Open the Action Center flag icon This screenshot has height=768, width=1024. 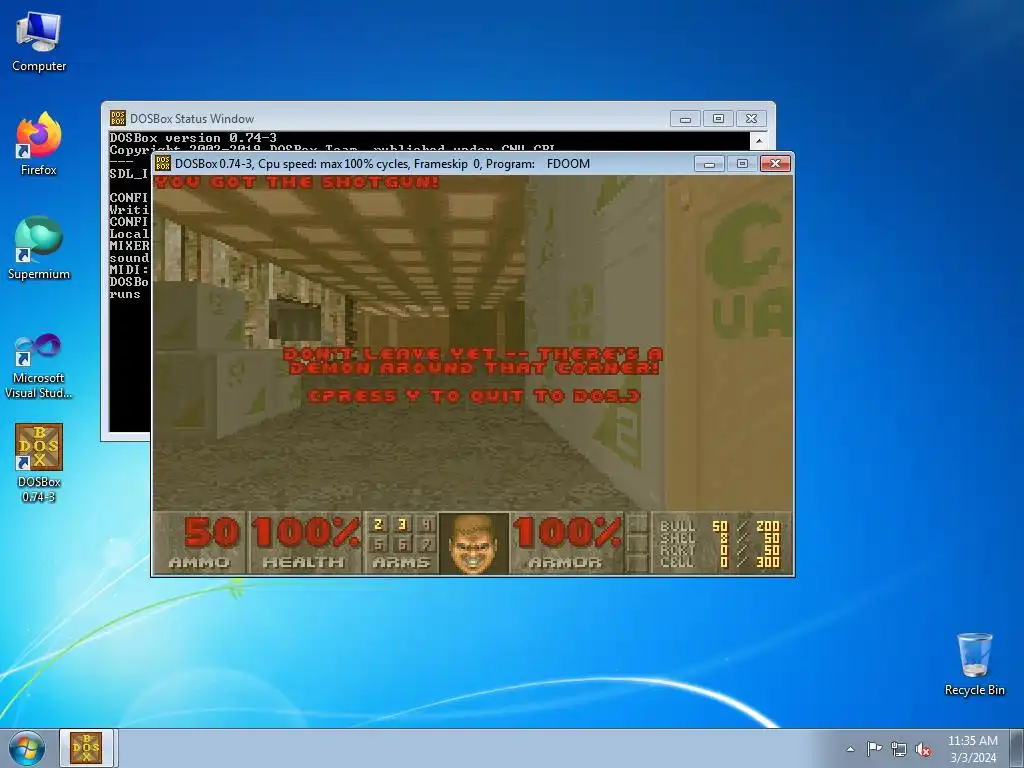[x=874, y=749]
